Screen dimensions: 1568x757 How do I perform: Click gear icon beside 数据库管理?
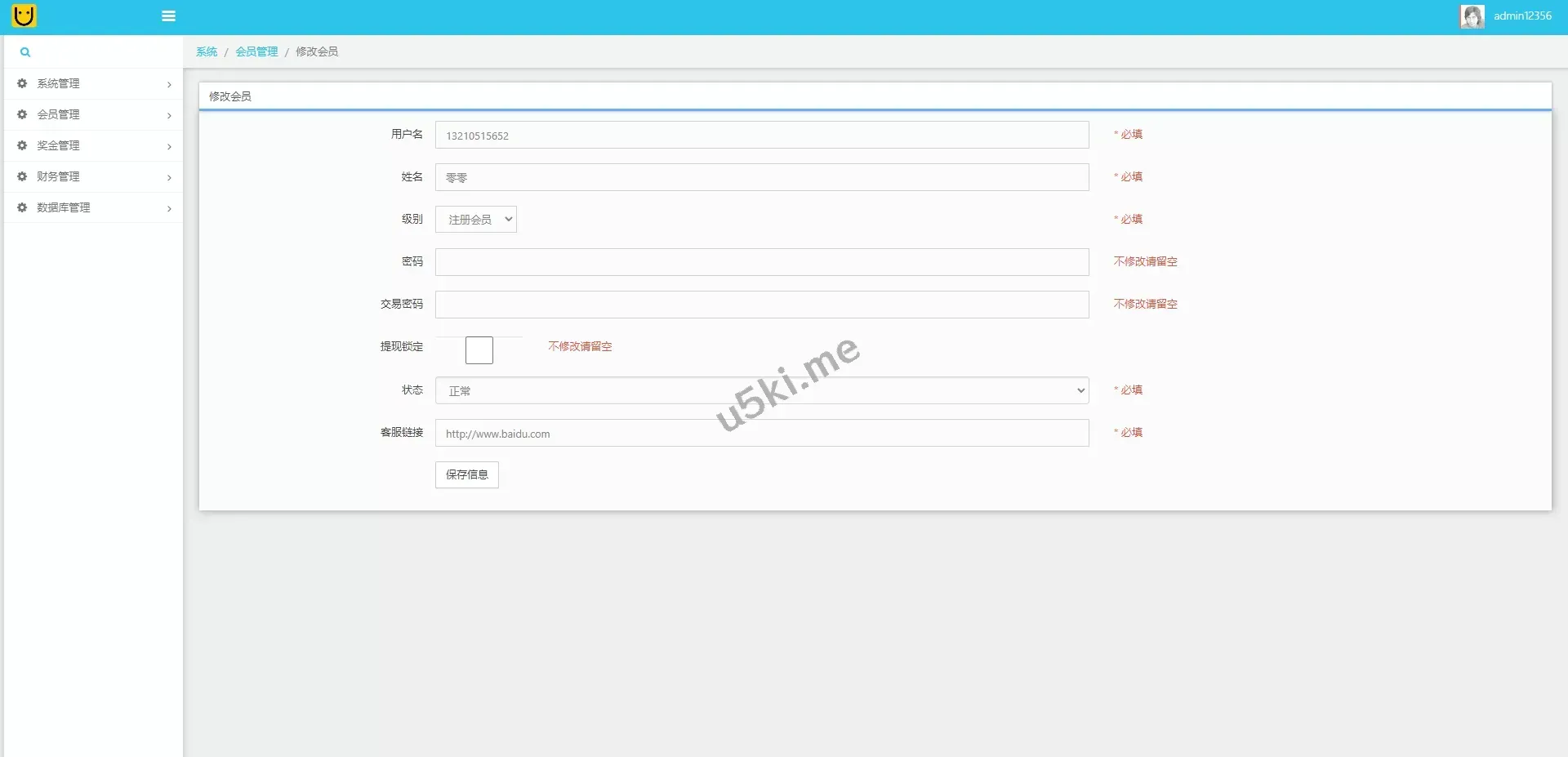coord(22,207)
